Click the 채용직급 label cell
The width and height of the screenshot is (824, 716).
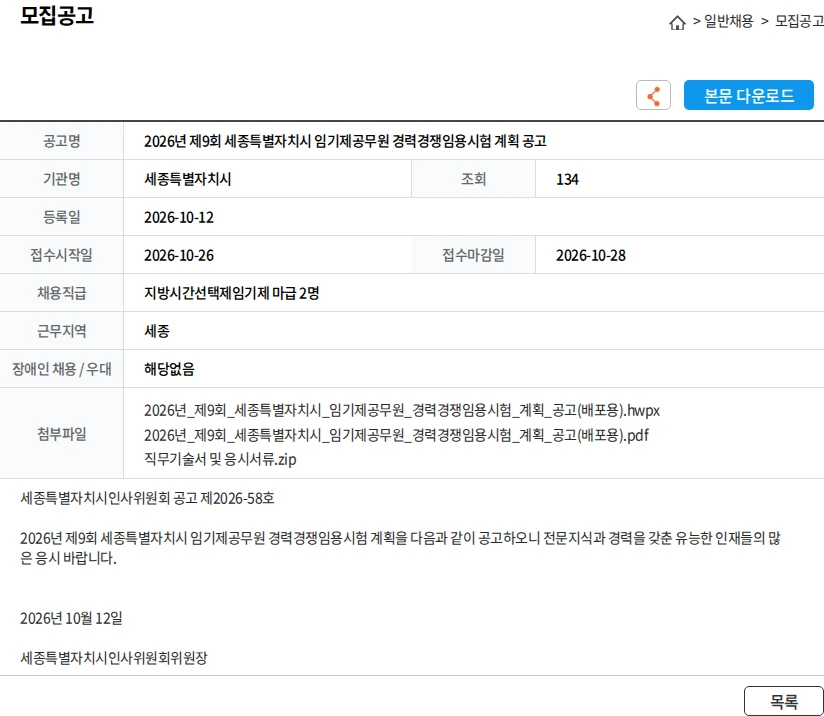coord(61,293)
